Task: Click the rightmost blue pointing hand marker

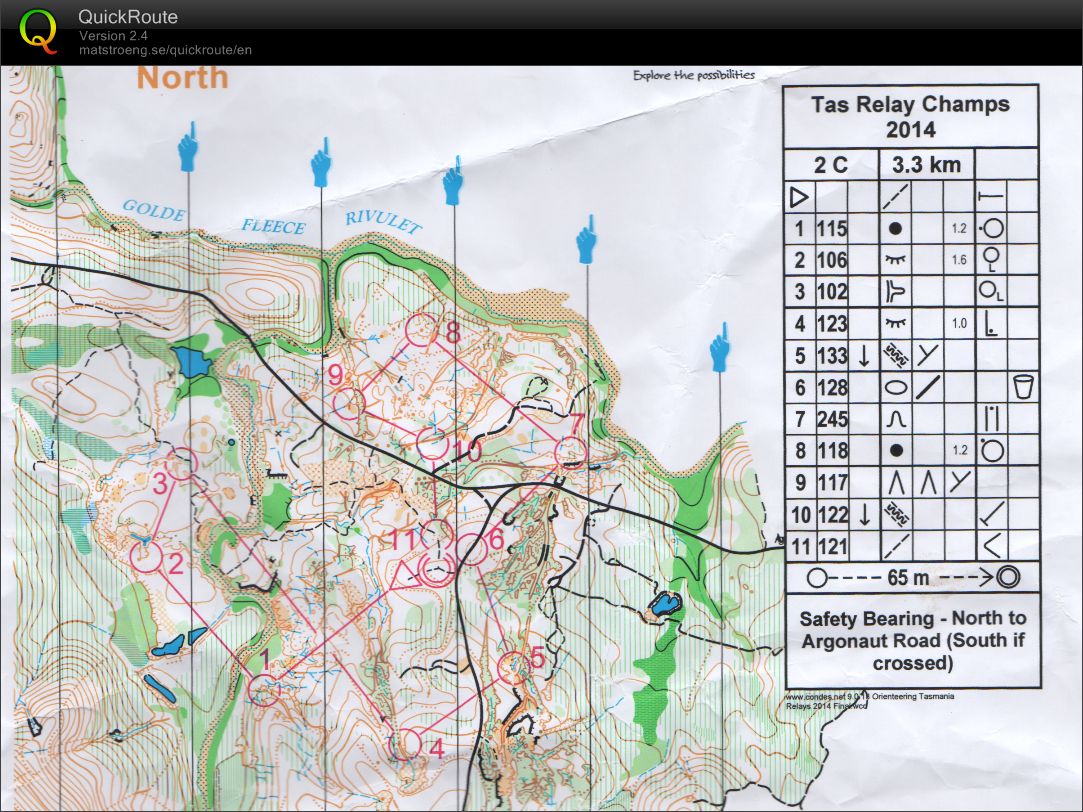Action: pyautogui.click(x=720, y=349)
